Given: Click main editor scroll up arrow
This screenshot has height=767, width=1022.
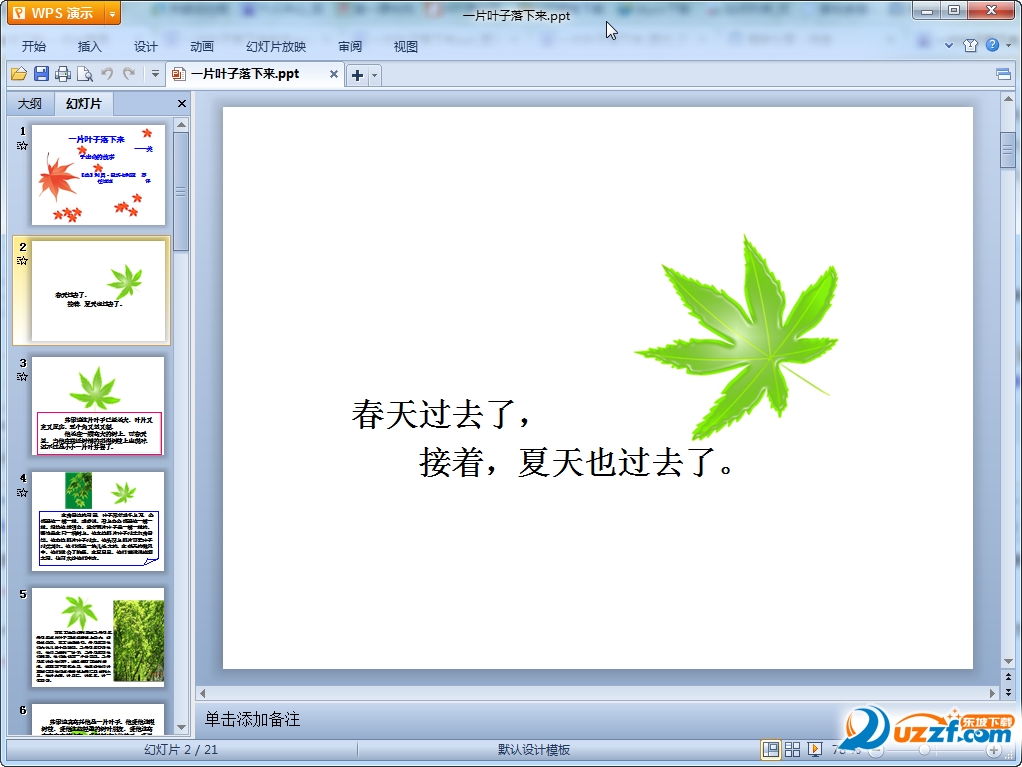Looking at the screenshot, I should click(x=1008, y=99).
